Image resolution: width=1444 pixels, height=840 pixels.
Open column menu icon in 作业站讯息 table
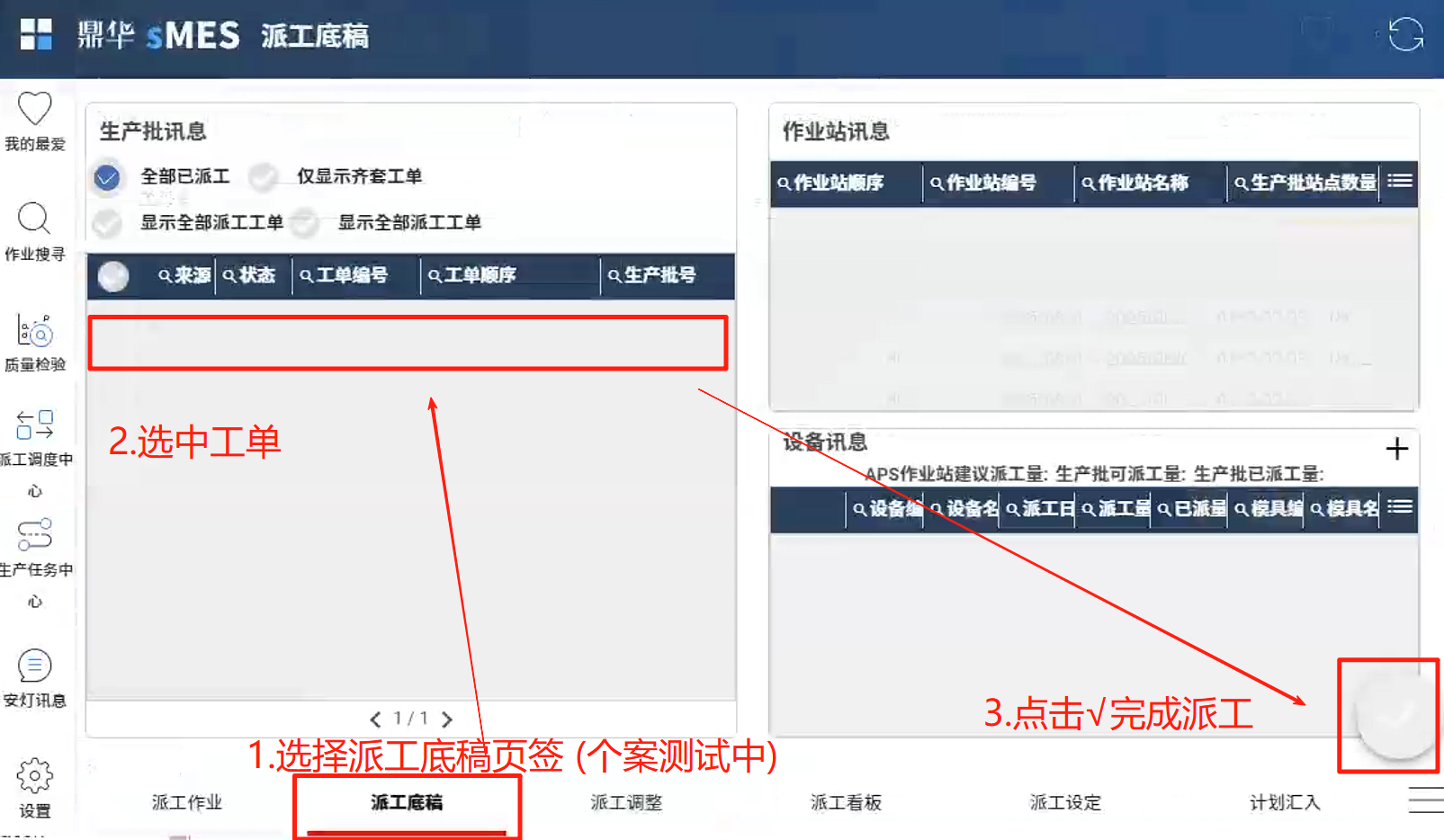coord(1399,181)
